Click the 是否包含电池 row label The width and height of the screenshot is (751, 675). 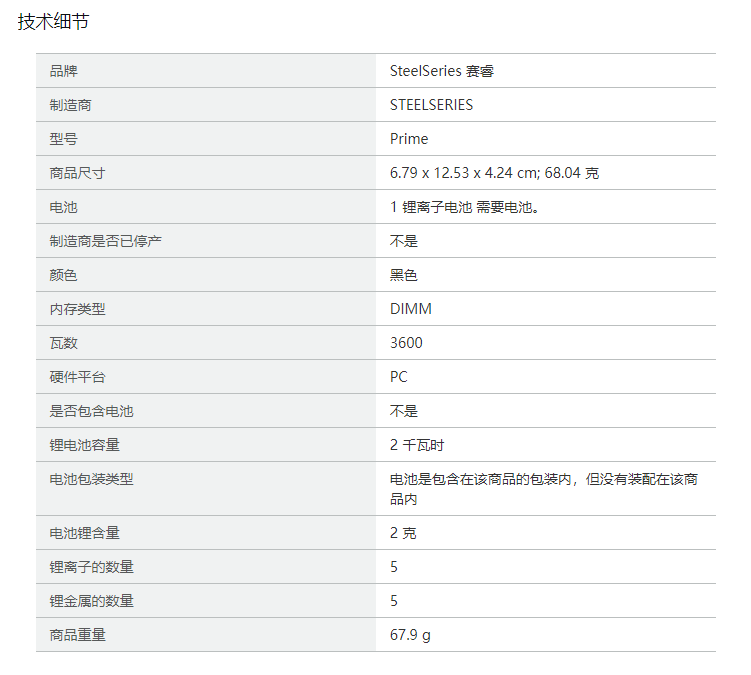pos(92,411)
